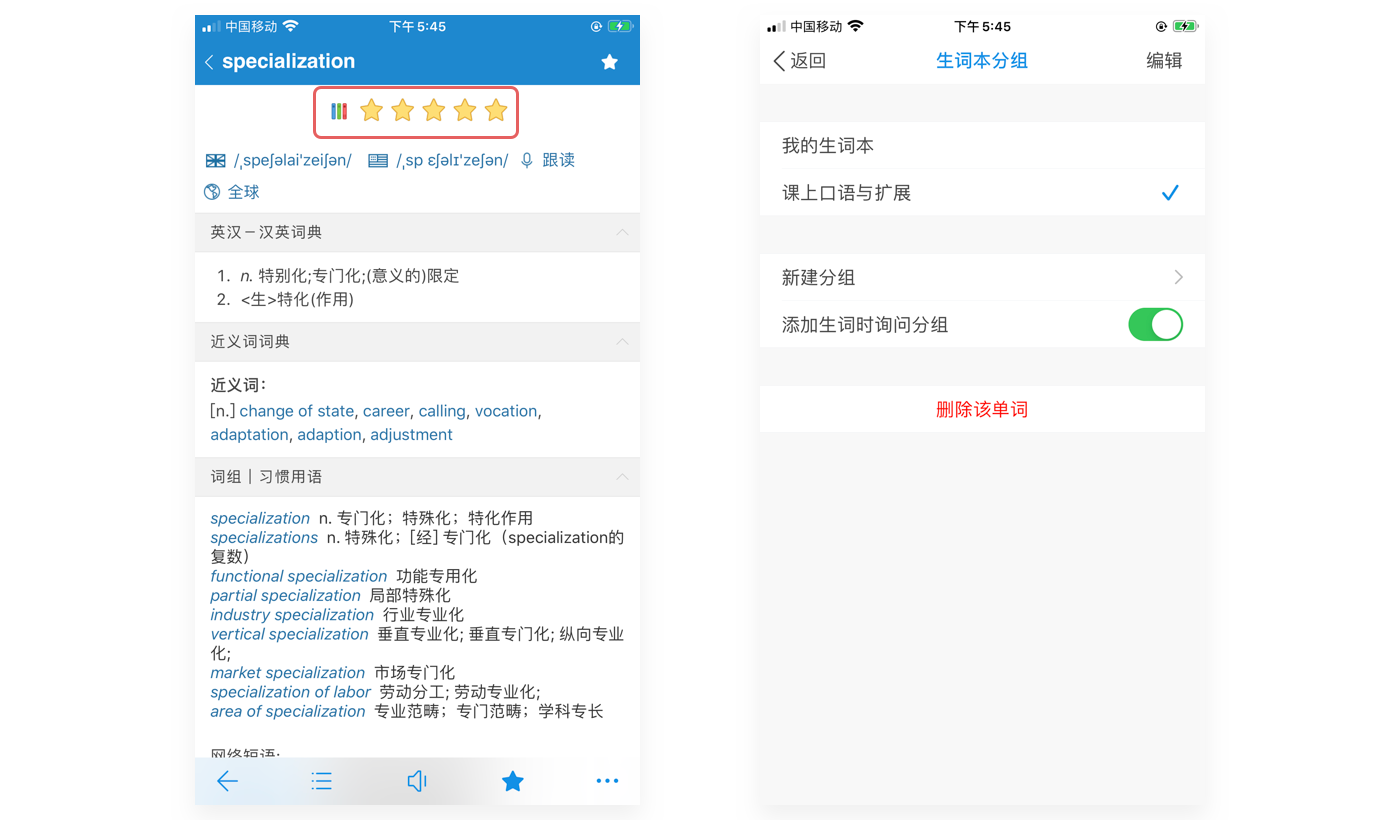Tap the microphone icon for 跟读
The width and height of the screenshot is (1400, 820).
pos(527,161)
